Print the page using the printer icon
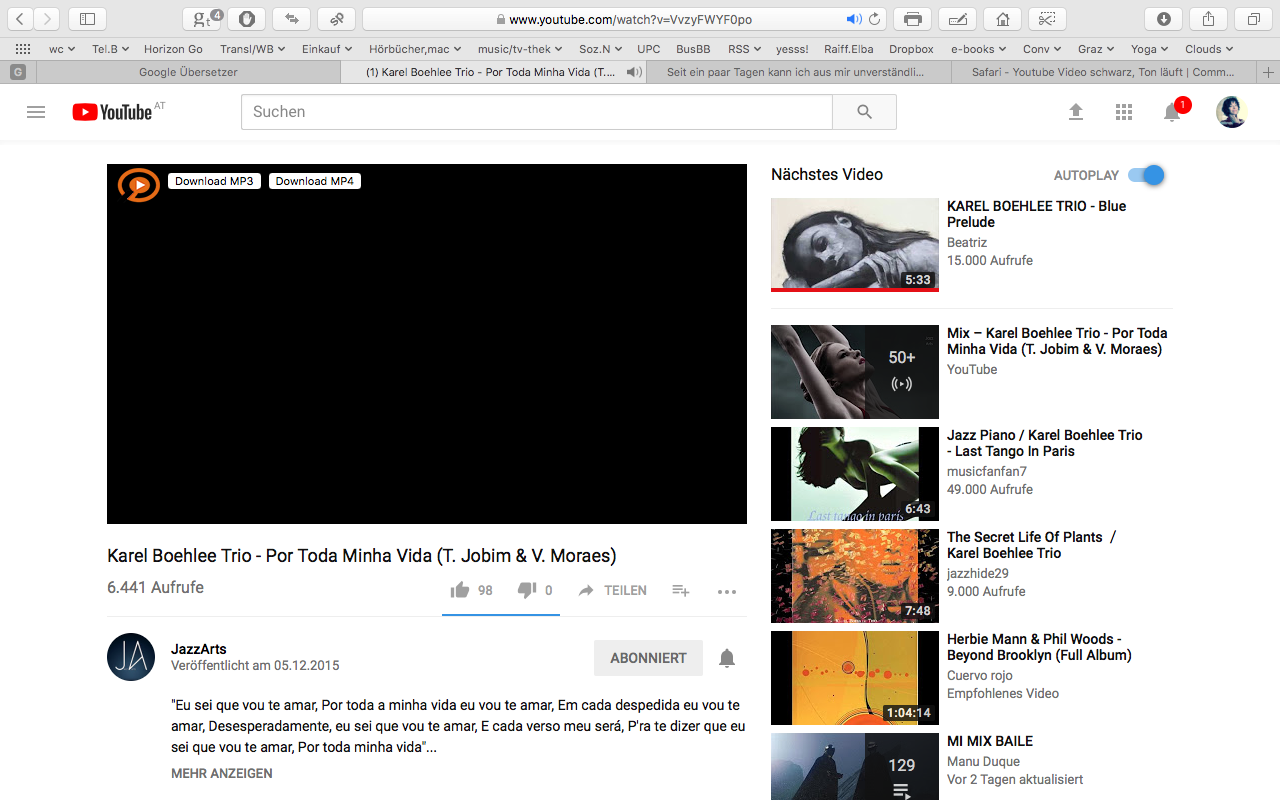Image resolution: width=1280 pixels, height=800 pixels. click(912, 19)
